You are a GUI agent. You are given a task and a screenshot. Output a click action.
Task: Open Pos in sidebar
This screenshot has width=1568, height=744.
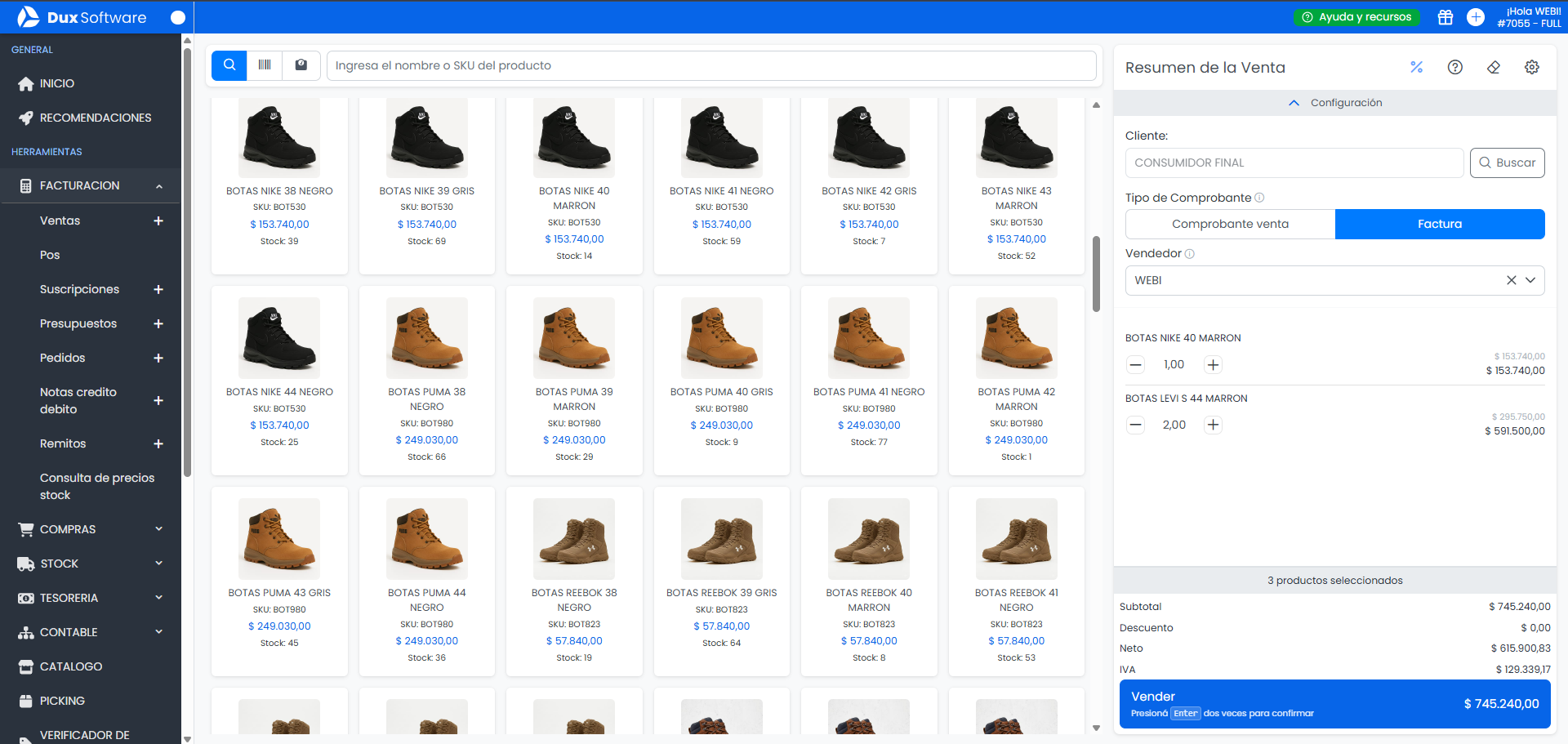(x=50, y=255)
